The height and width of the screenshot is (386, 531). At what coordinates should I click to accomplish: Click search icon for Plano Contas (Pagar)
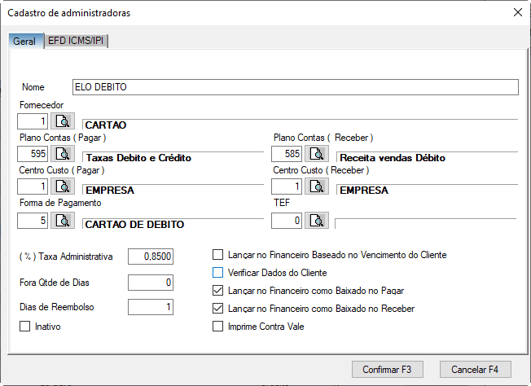tap(63, 154)
